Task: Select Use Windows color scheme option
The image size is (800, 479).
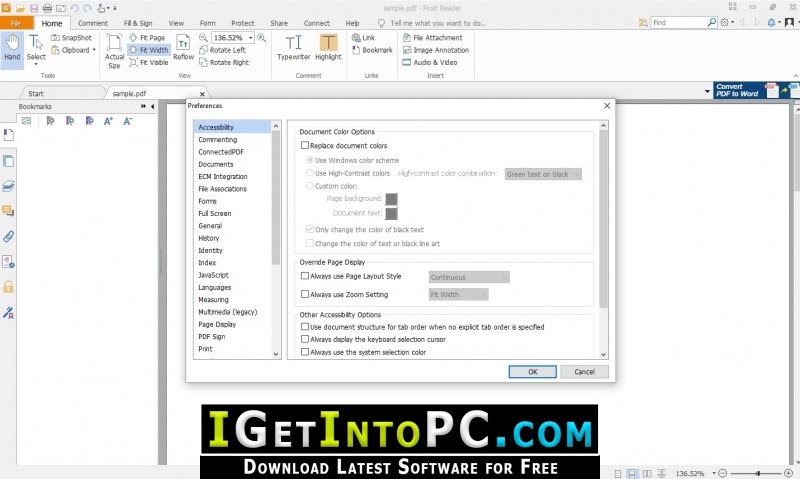Action: [x=309, y=160]
